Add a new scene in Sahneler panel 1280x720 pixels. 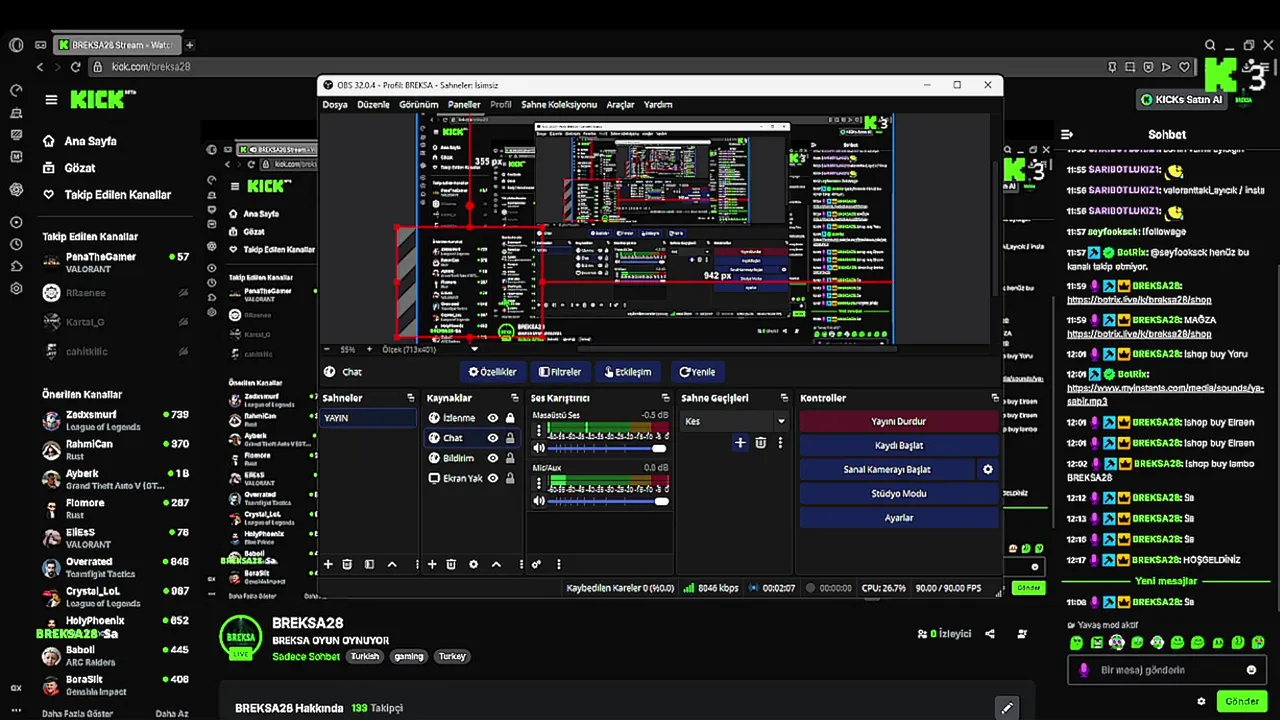tap(328, 564)
